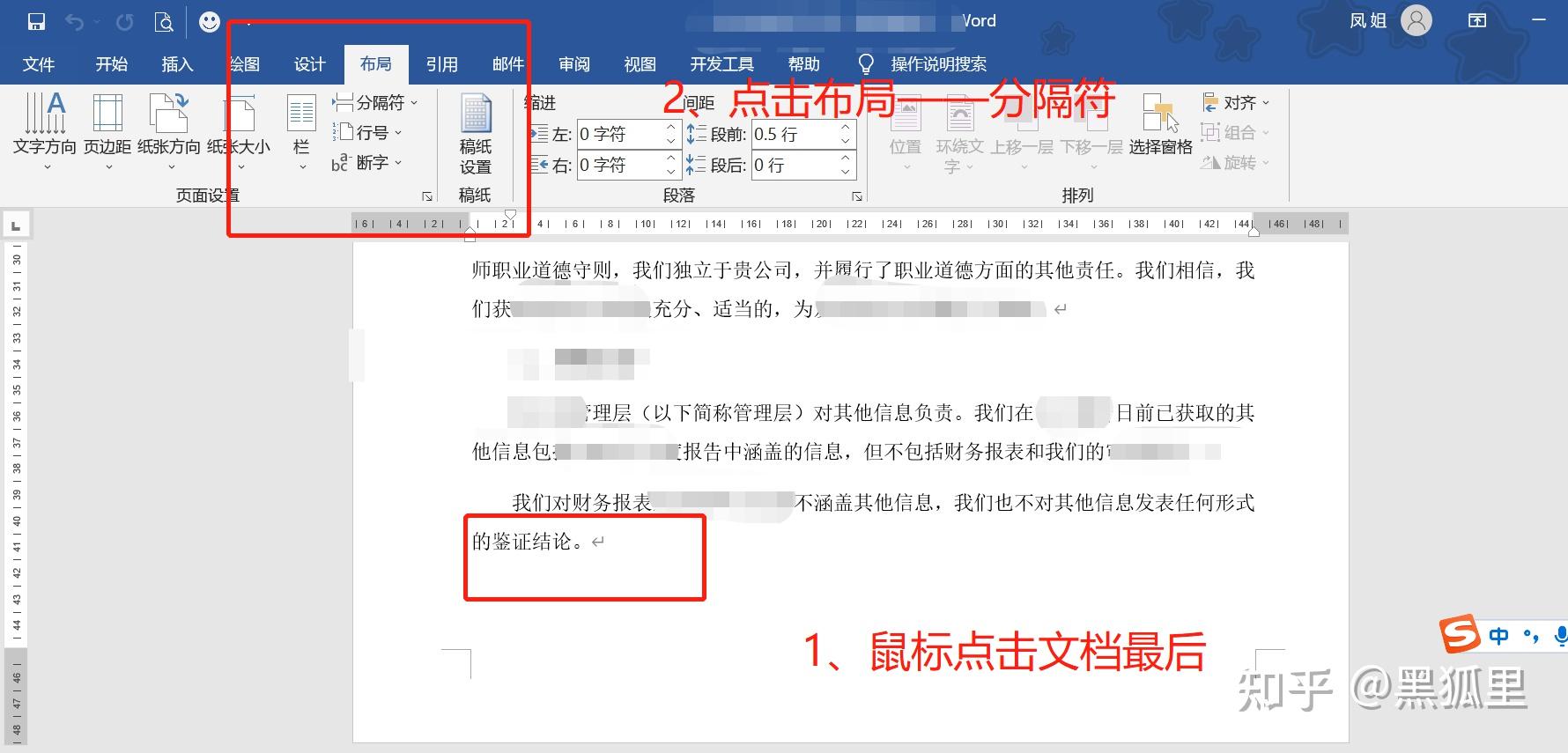Click the user account avatar icon

pyautogui.click(x=1416, y=20)
